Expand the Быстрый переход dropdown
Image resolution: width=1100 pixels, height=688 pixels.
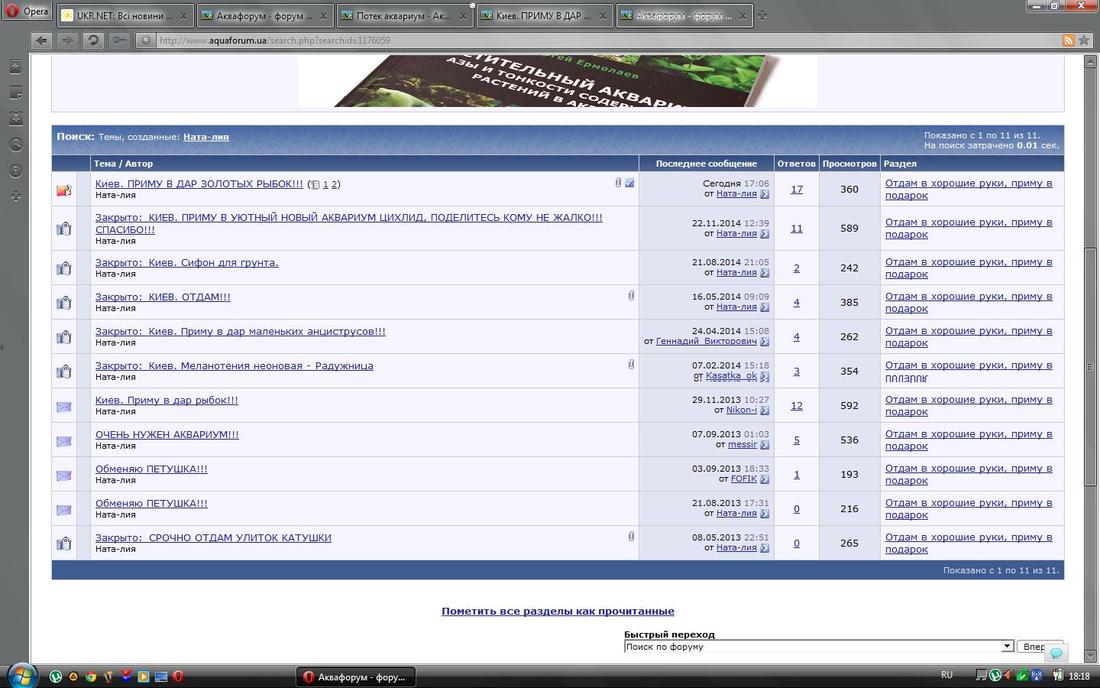[1007, 647]
